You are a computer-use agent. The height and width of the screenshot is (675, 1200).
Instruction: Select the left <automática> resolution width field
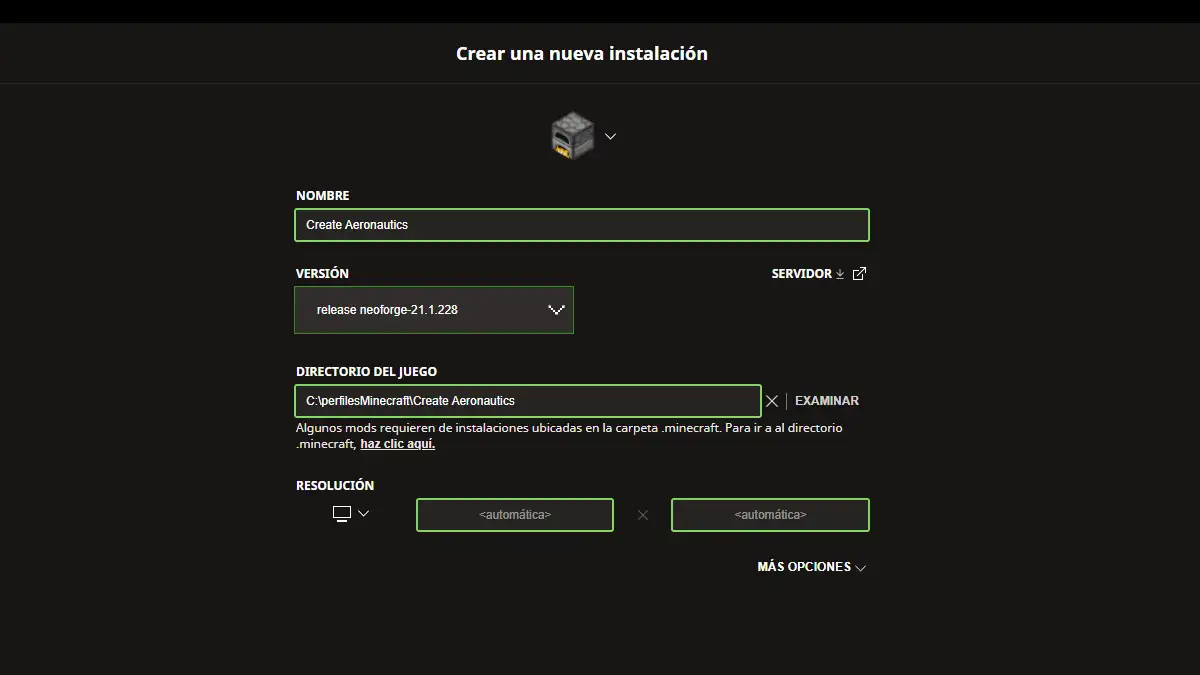[x=514, y=514]
